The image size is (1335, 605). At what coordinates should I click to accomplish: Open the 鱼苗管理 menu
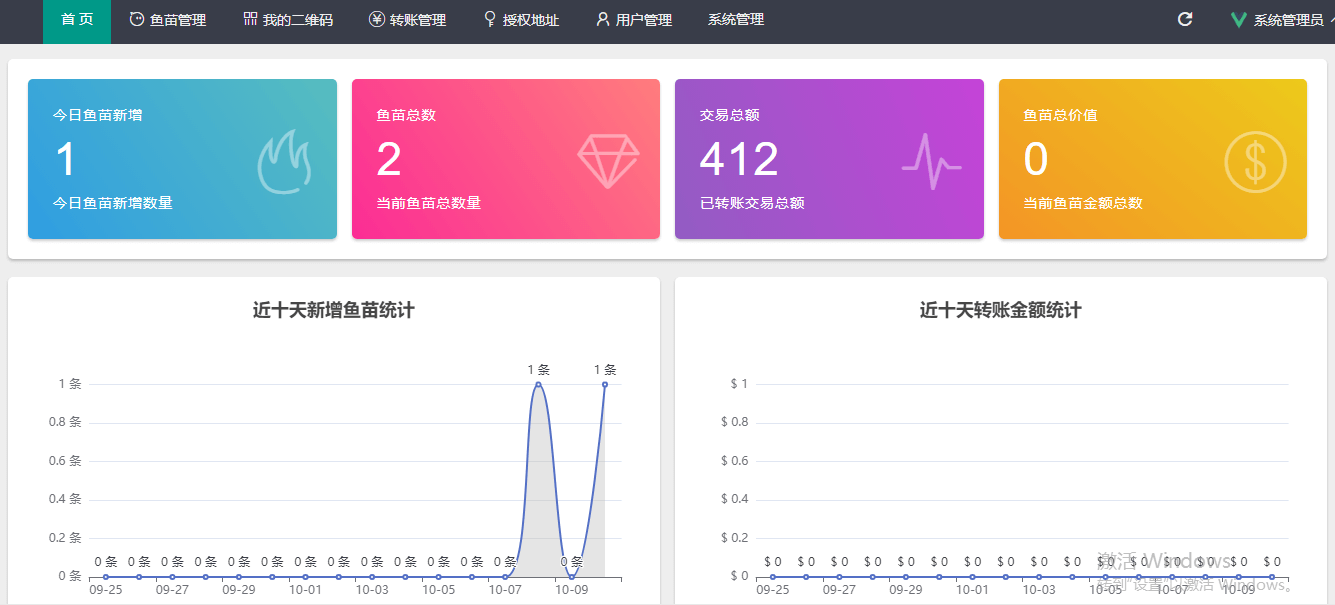coord(168,20)
